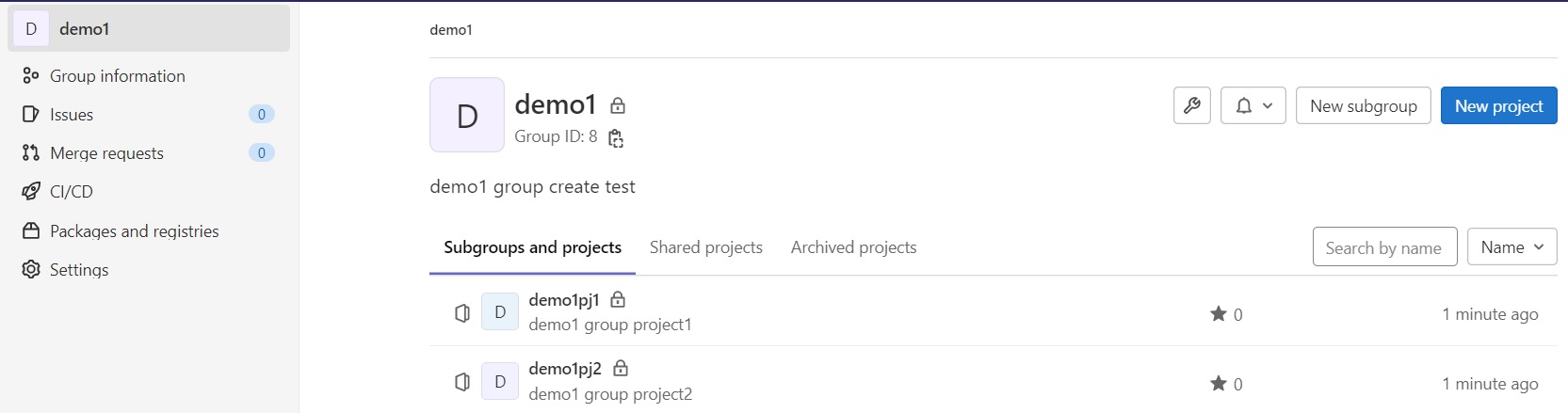
Task: Focus the Search by name field
Action: tap(1384, 246)
